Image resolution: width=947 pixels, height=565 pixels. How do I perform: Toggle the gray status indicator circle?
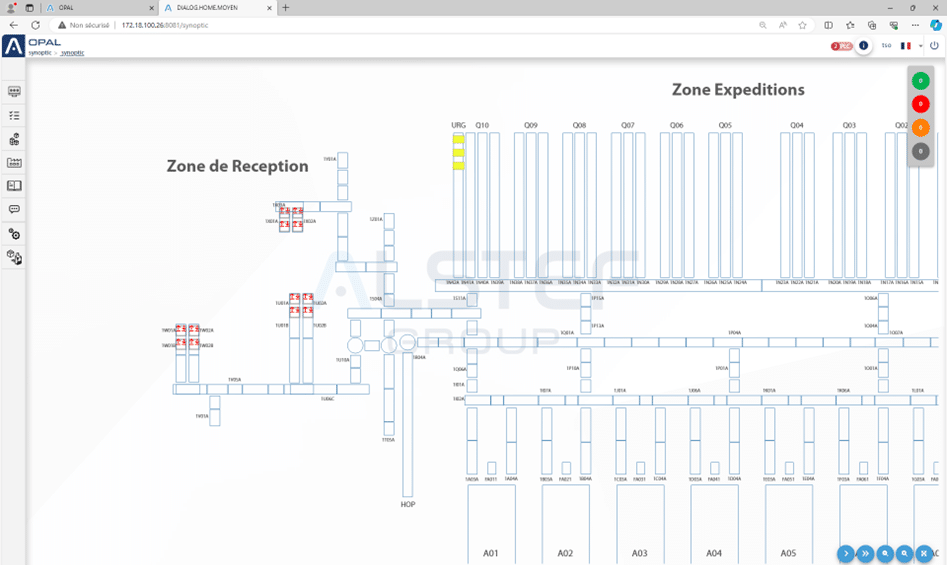click(x=920, y=152)
